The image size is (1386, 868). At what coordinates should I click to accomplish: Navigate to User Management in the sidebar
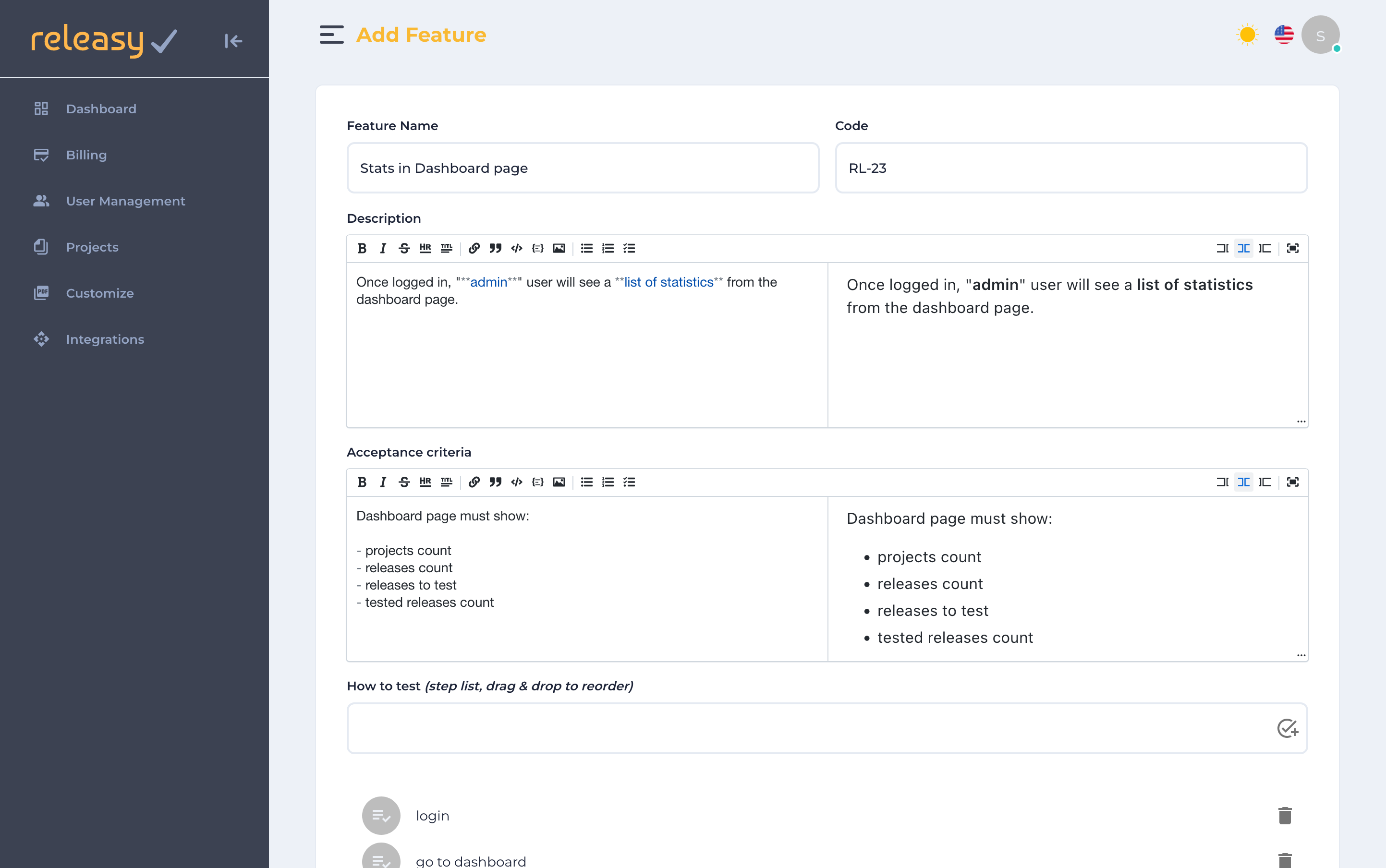125,201
